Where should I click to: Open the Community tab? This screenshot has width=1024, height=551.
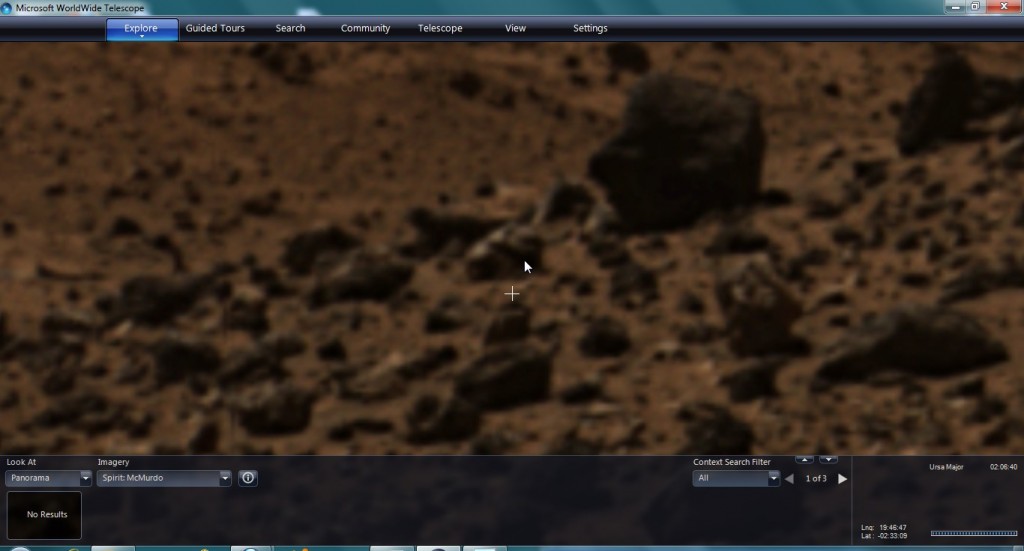[365, 28]
